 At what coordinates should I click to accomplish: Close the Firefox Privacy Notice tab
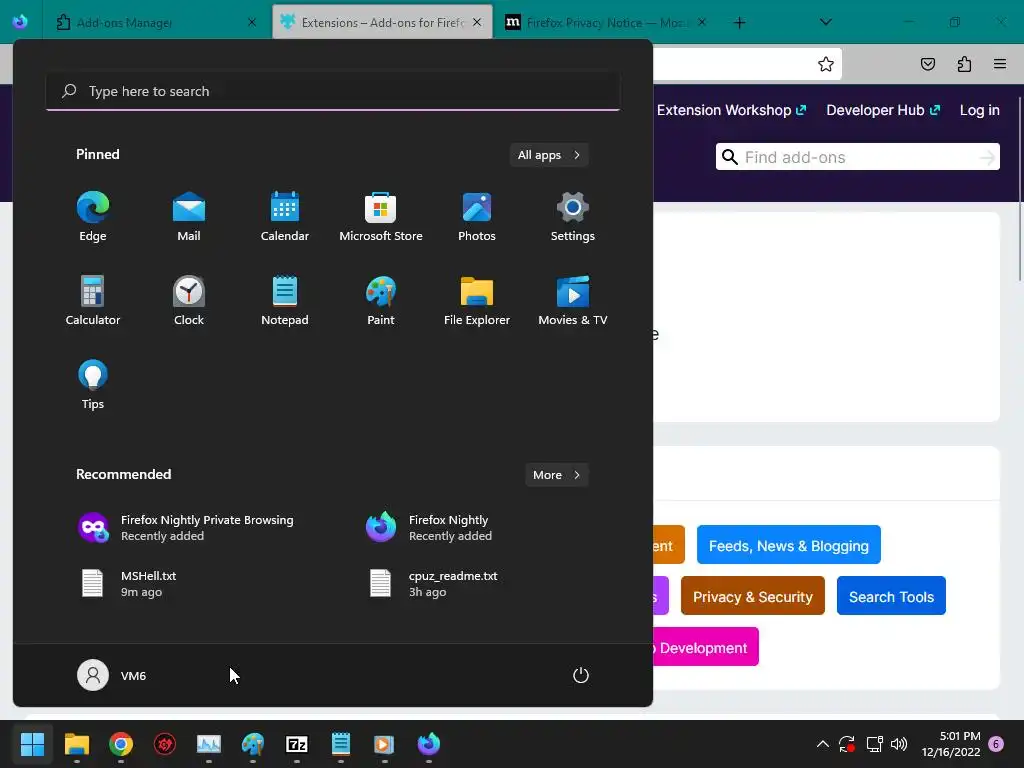[702, 22]
